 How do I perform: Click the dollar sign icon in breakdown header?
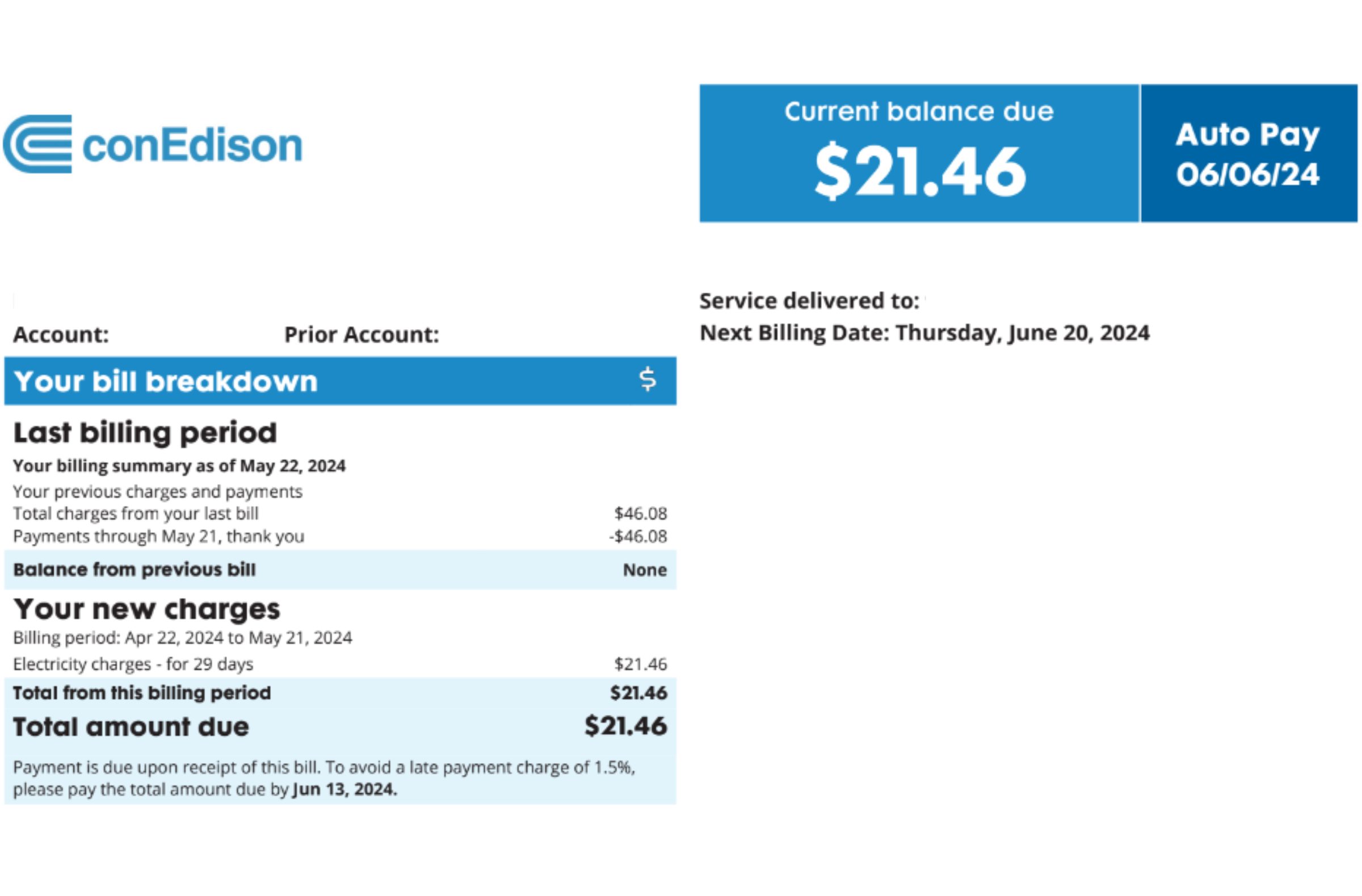pos(648,380)
